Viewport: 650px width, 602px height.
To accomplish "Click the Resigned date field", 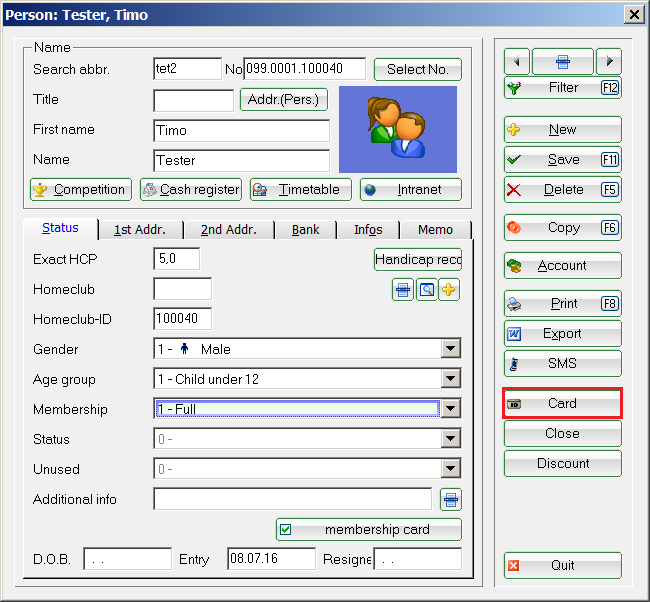I will pyautogui.click(x=418, y=559).
